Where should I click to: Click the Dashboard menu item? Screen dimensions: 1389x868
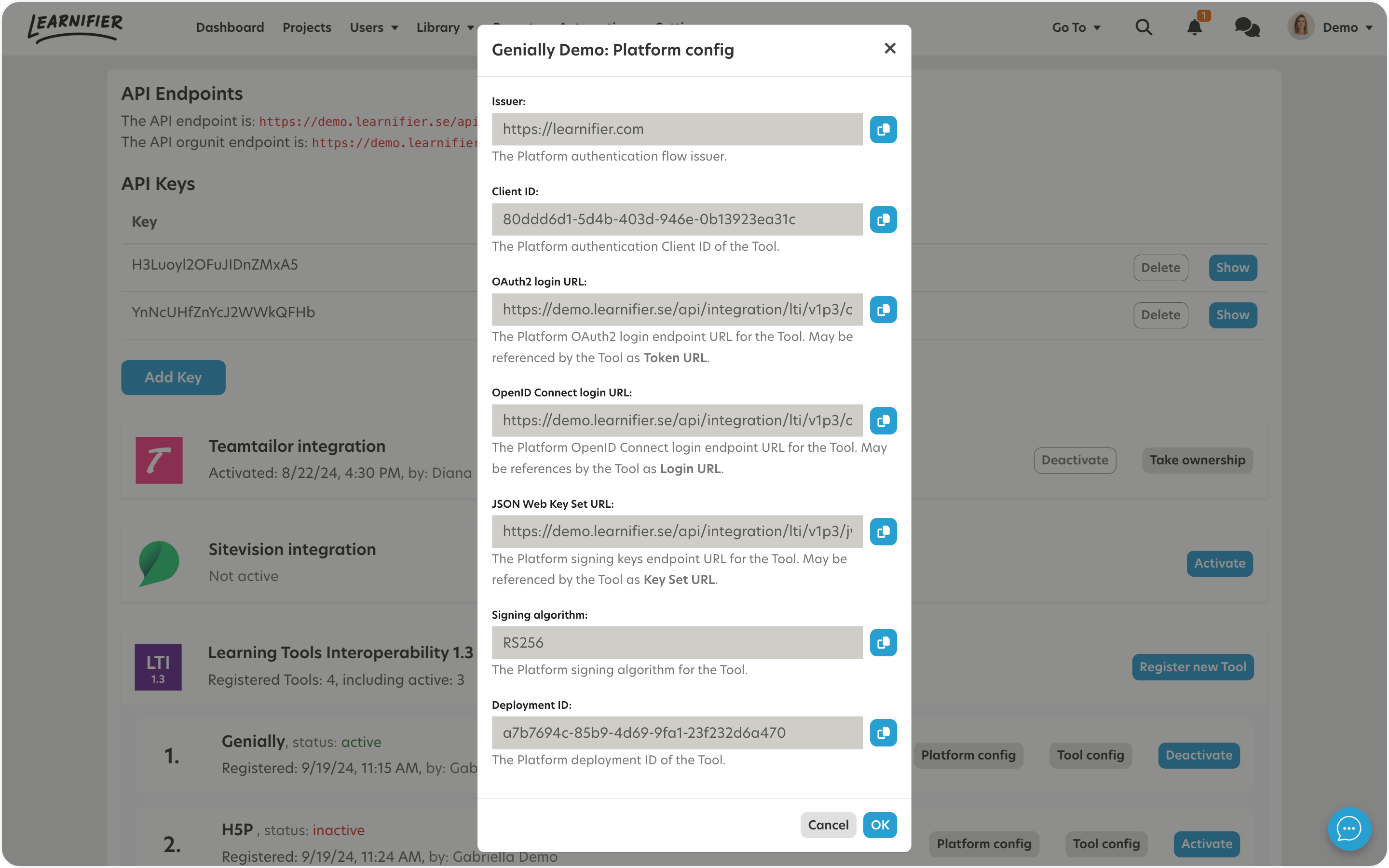[229, 27]
